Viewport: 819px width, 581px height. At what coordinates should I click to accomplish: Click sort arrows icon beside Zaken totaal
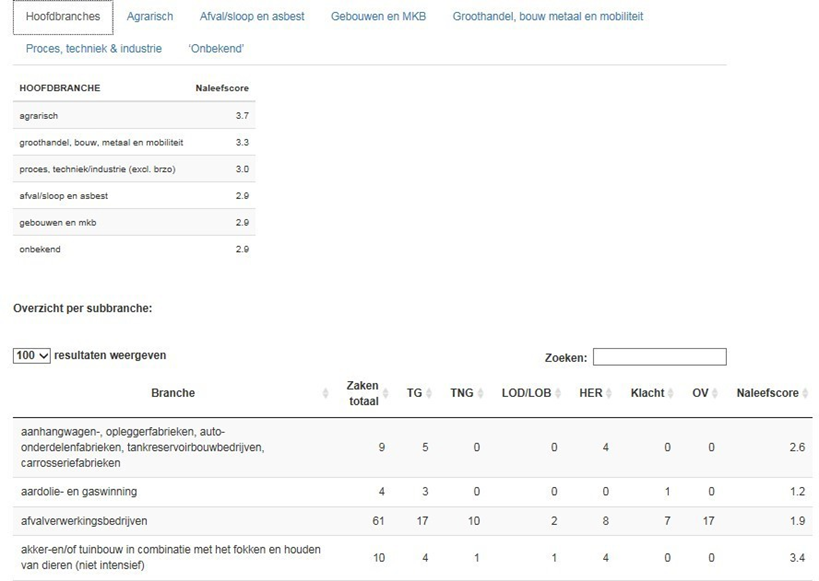pos(390,394)
